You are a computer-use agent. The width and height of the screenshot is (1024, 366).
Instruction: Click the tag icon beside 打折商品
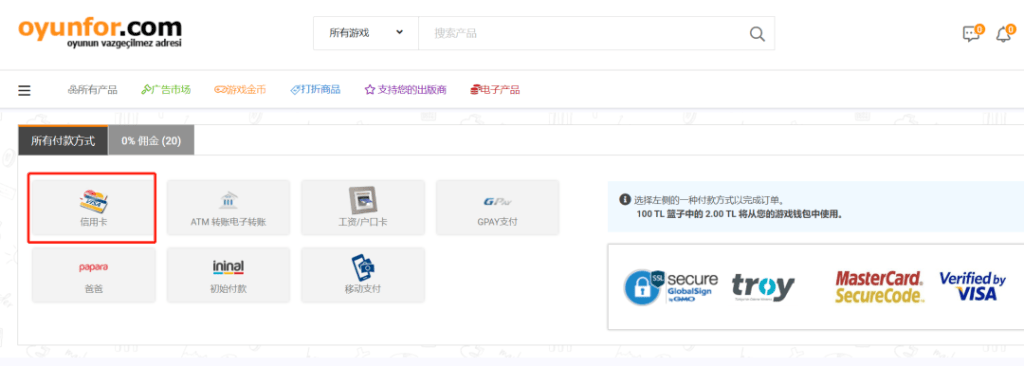[x=295, y=90]
